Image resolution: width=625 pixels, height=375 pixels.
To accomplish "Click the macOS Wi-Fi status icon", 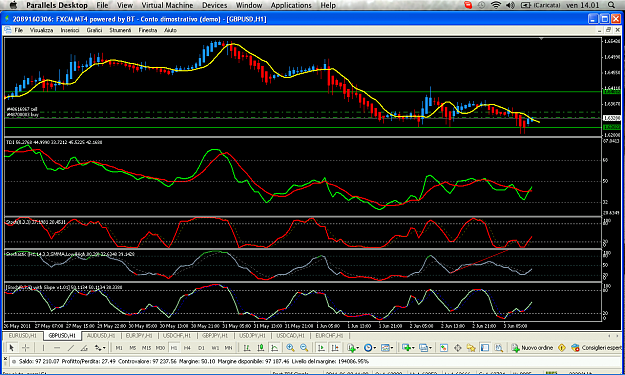I will (496, 5).
